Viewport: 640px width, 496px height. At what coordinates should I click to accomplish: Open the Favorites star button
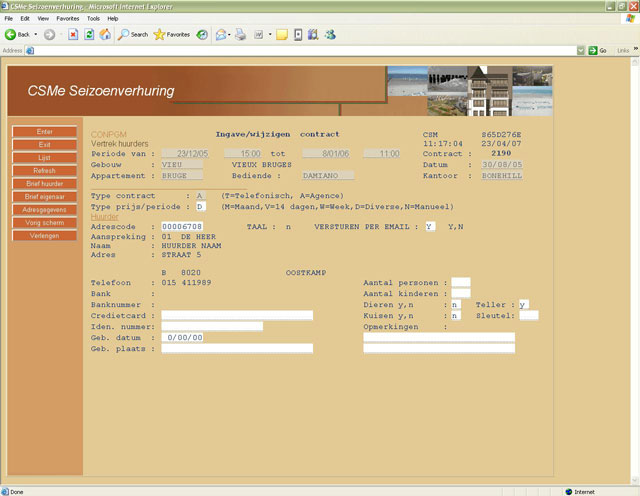(171, 34)
